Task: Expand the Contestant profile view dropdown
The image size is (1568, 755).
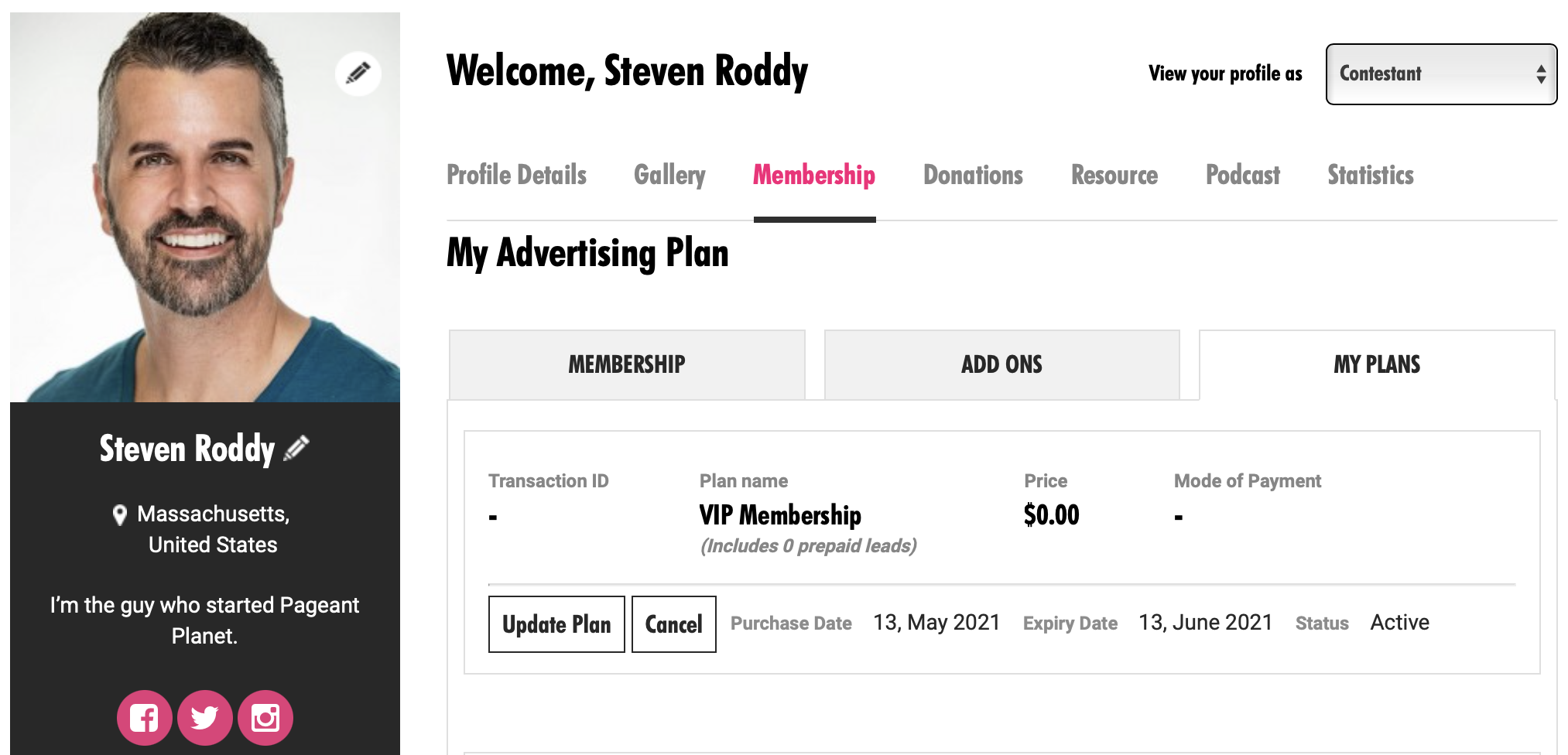Action: coord(1440,74)
